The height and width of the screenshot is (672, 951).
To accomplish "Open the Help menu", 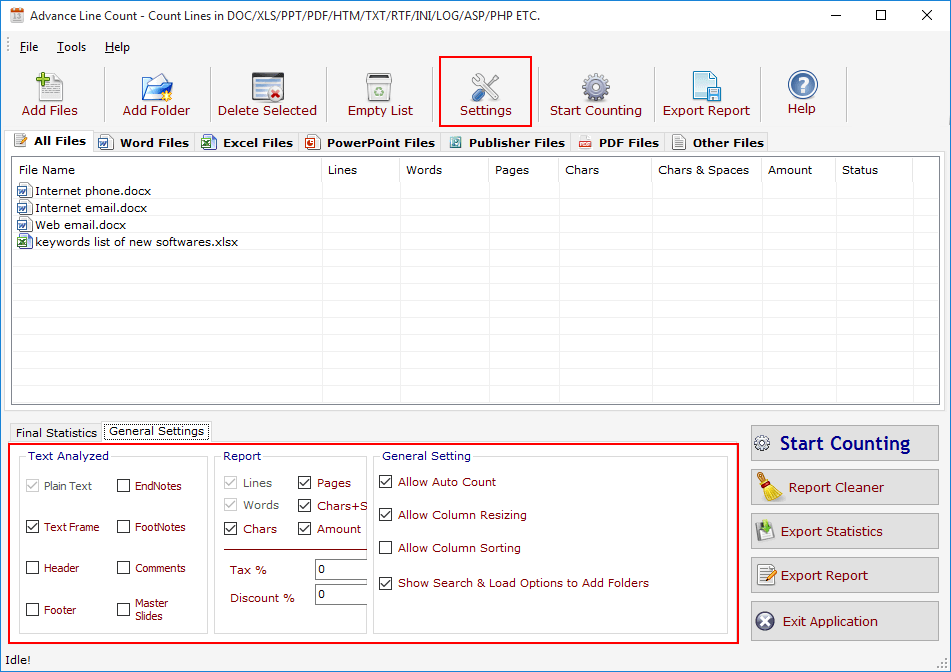I will (x=117, y=47).
